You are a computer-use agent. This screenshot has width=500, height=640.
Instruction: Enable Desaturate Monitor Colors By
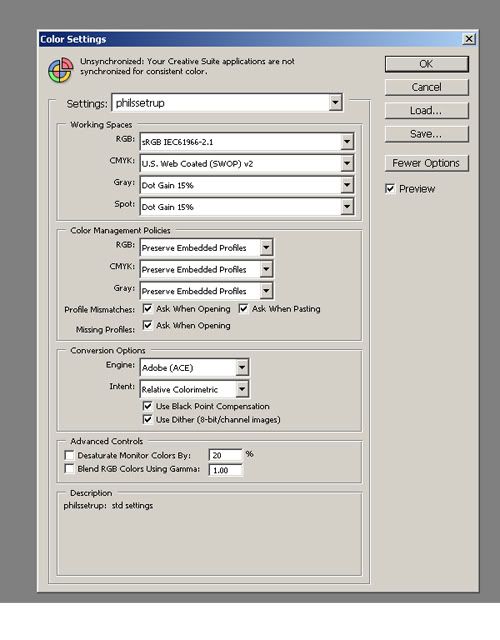click(69, 455)
